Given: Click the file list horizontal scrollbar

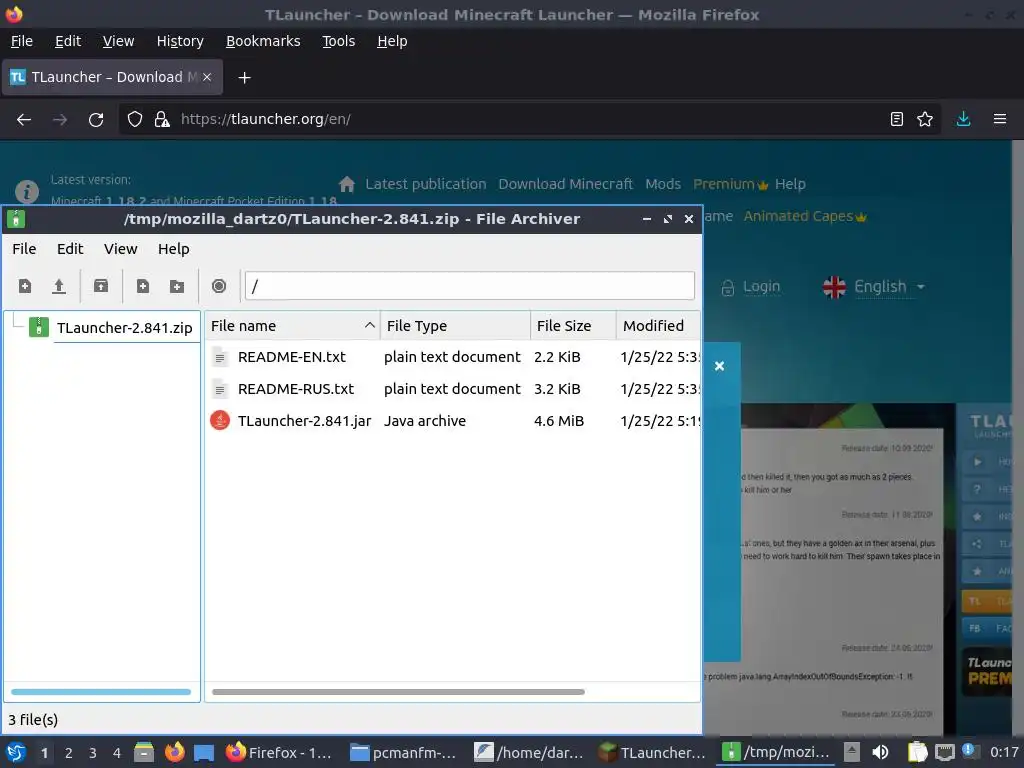Looking at the screenshot, I should click(398, 692).
